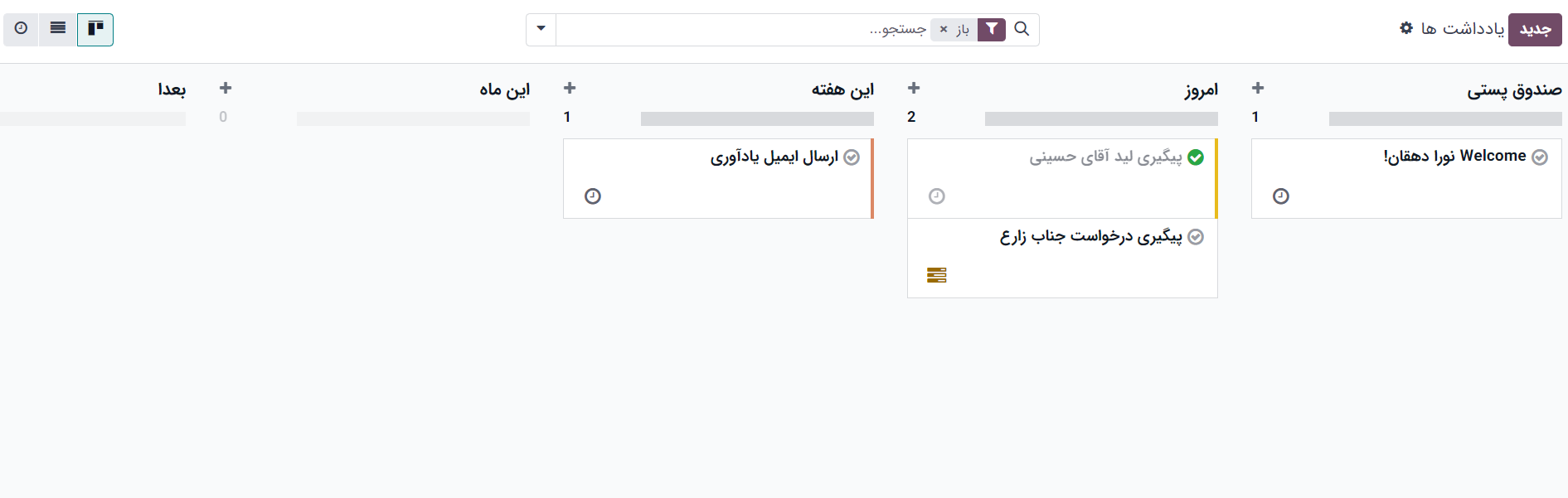The height and width of the screenshot is (498, 1568).
Task: Mark پیگیری درخواست جناب زارع as done
Action: [1196, 237]
